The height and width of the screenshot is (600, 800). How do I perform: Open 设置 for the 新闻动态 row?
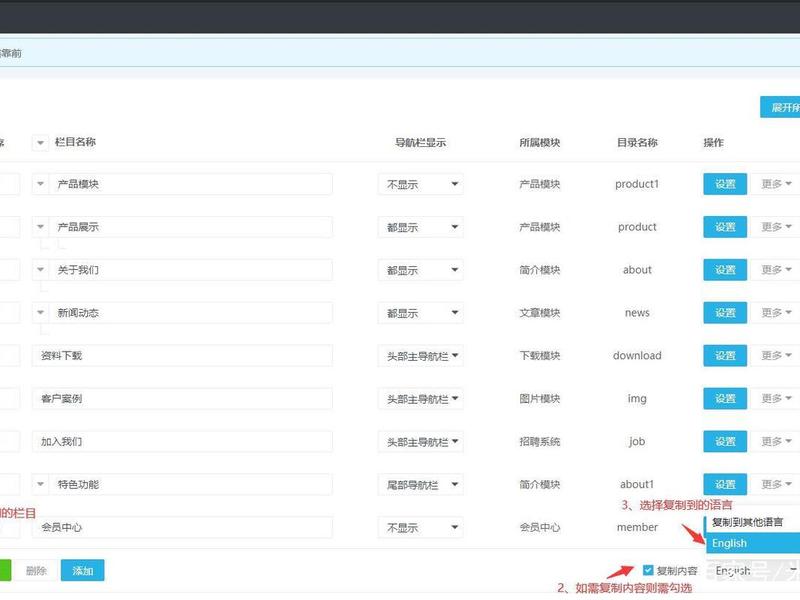click(x=725, y=313)
